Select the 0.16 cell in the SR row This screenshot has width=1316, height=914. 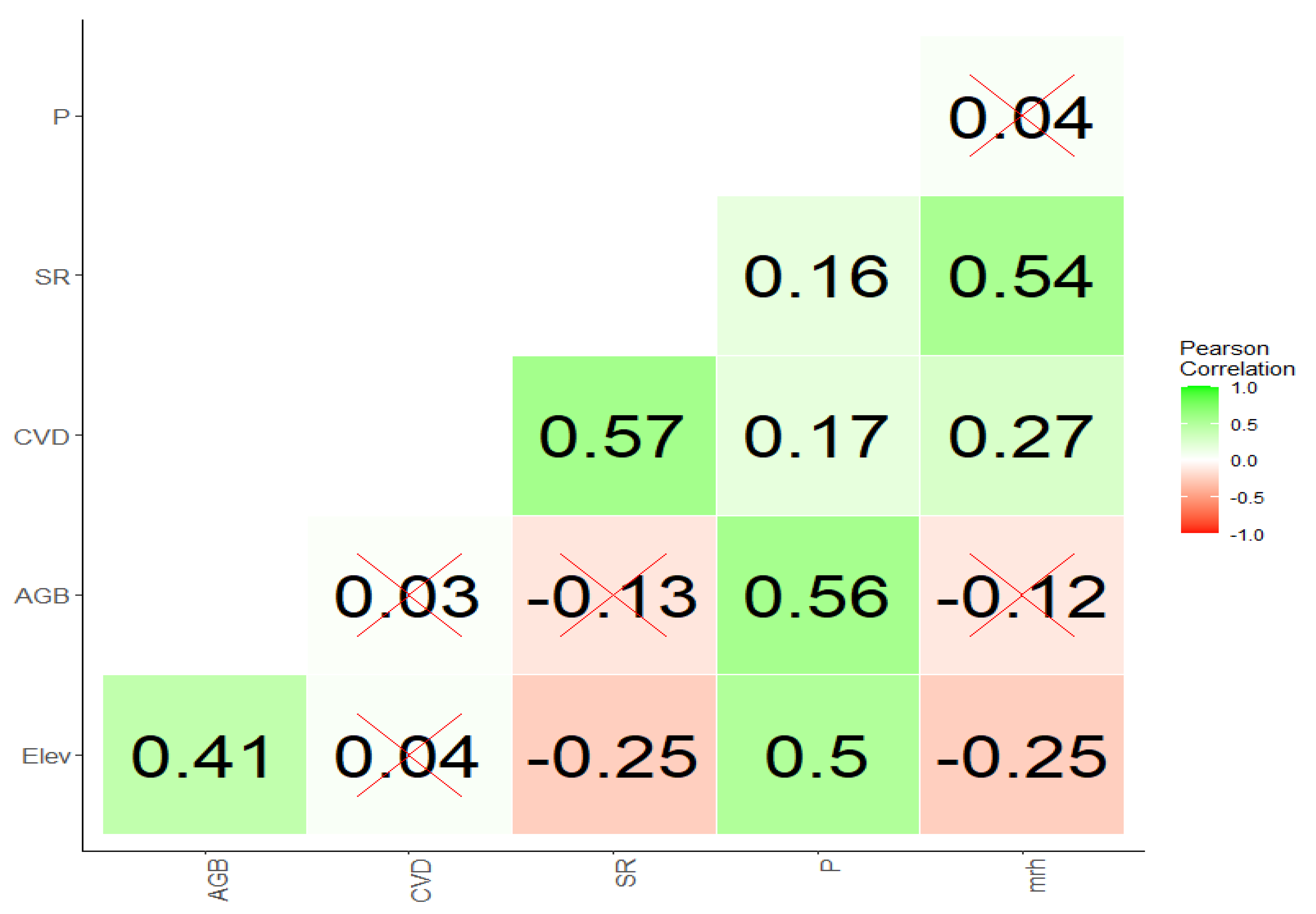817,276
